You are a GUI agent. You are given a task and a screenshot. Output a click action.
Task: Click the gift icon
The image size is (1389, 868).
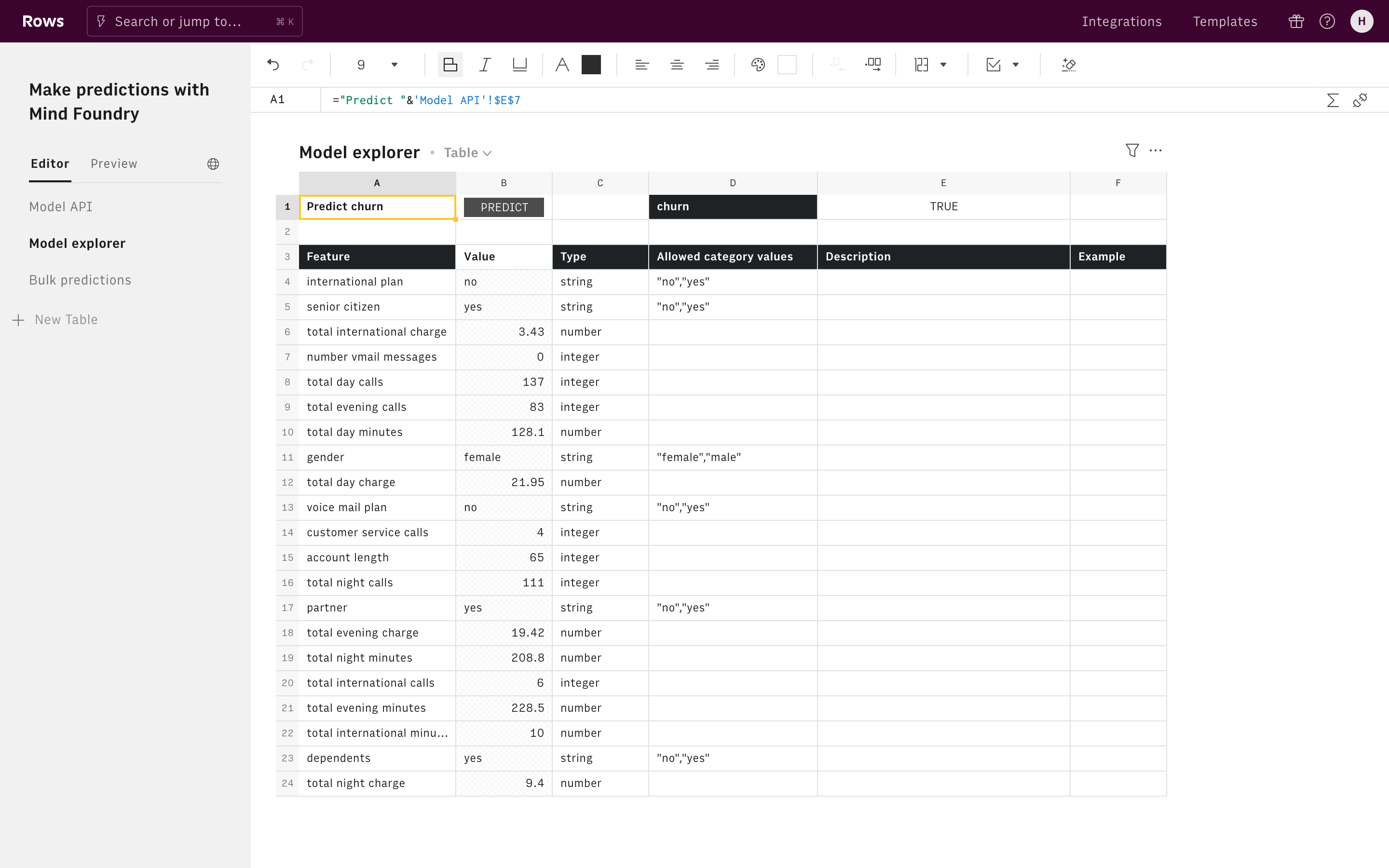[1296, 21]
